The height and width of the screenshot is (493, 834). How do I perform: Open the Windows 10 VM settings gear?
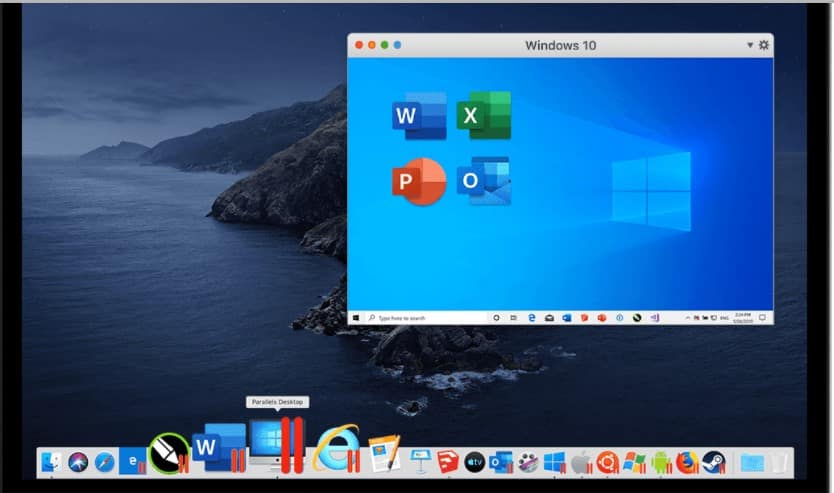click(x=764, y=45)
